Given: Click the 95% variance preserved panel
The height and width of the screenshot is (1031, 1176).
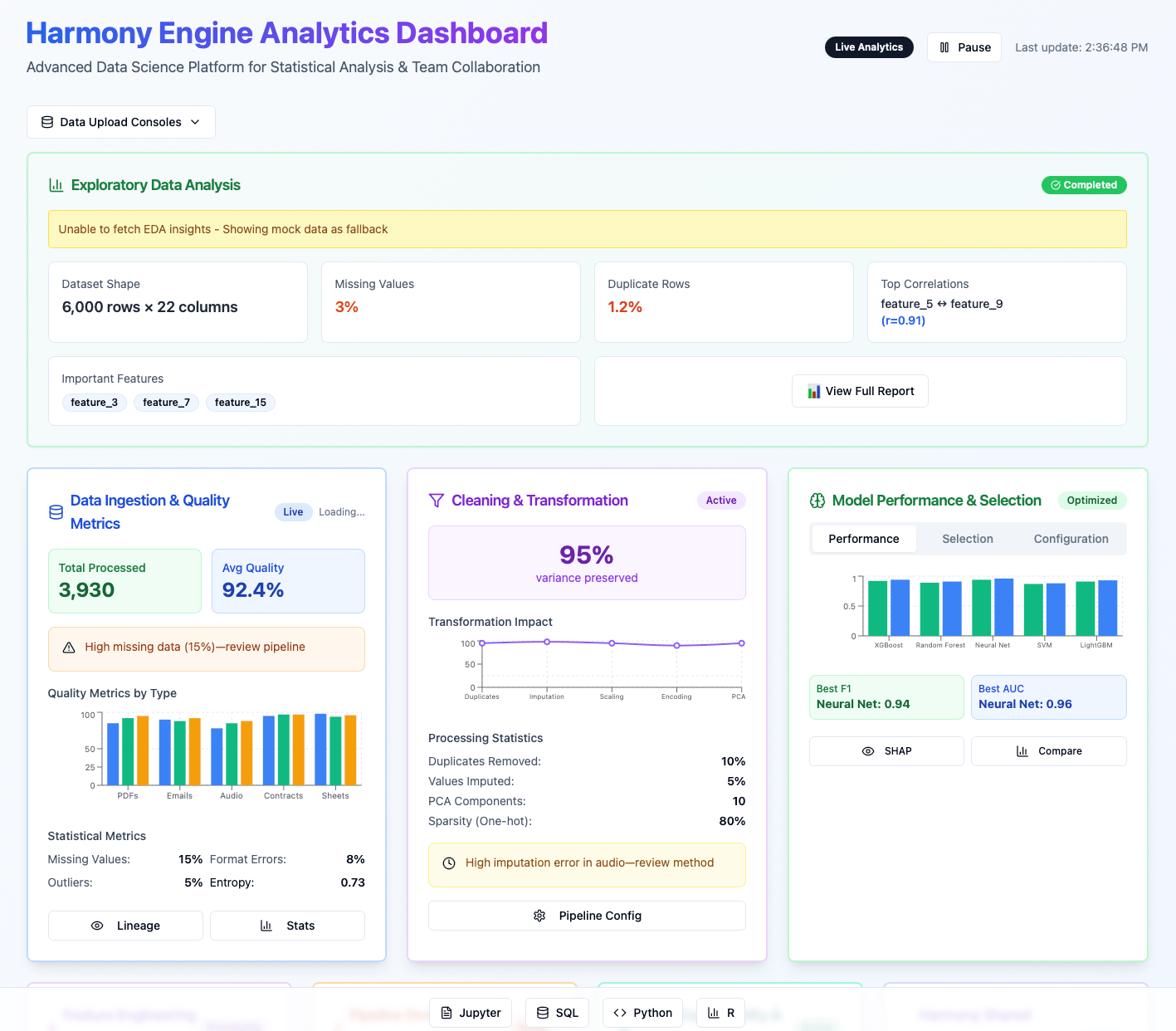Looking at the screenshot, I should (587, 563).
